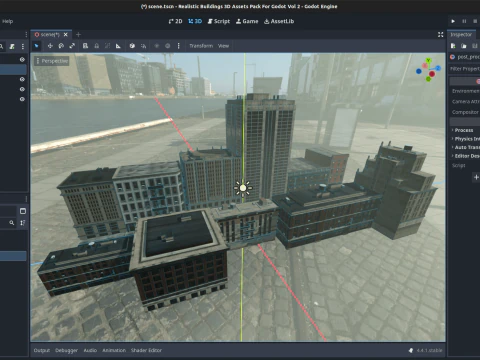Switch to the 3D workspace
This screenshot has width=480, height=360.
(195, 21)
